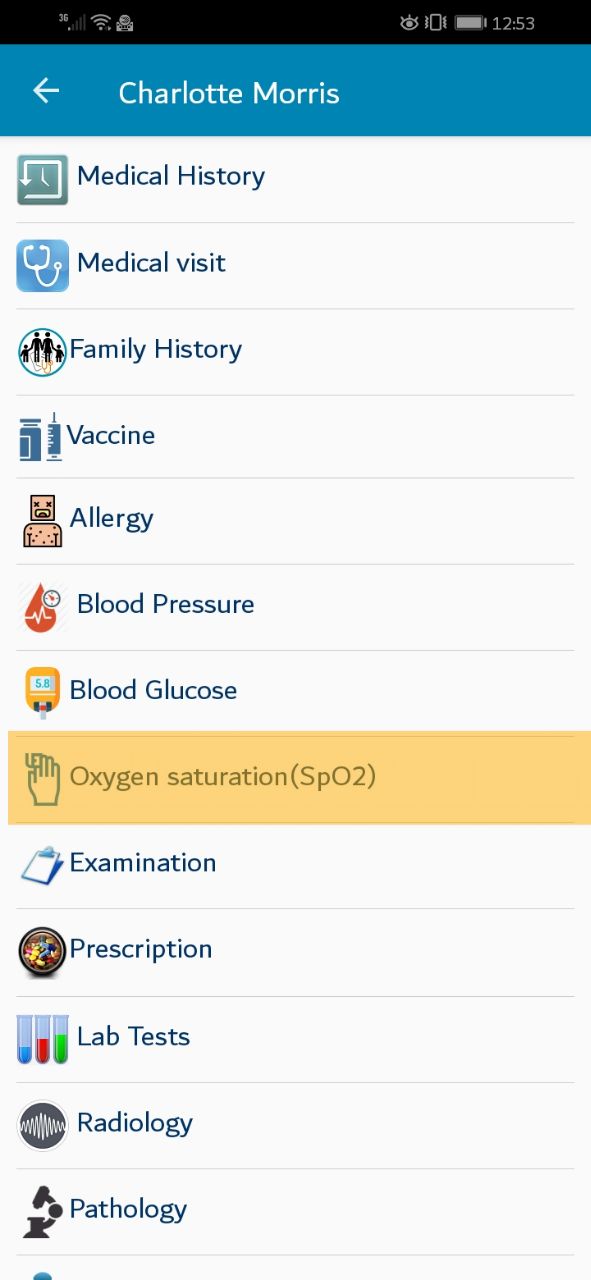591x1280 pixels.
Task: Select the Vaccine menu label
Action: [111, 436]
